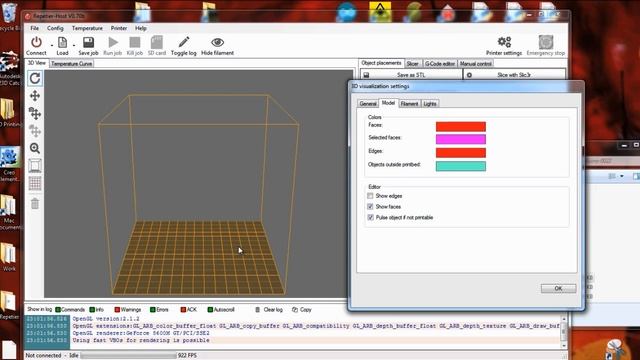
Task: Open the Slicer tab
Action: (412, 64)
